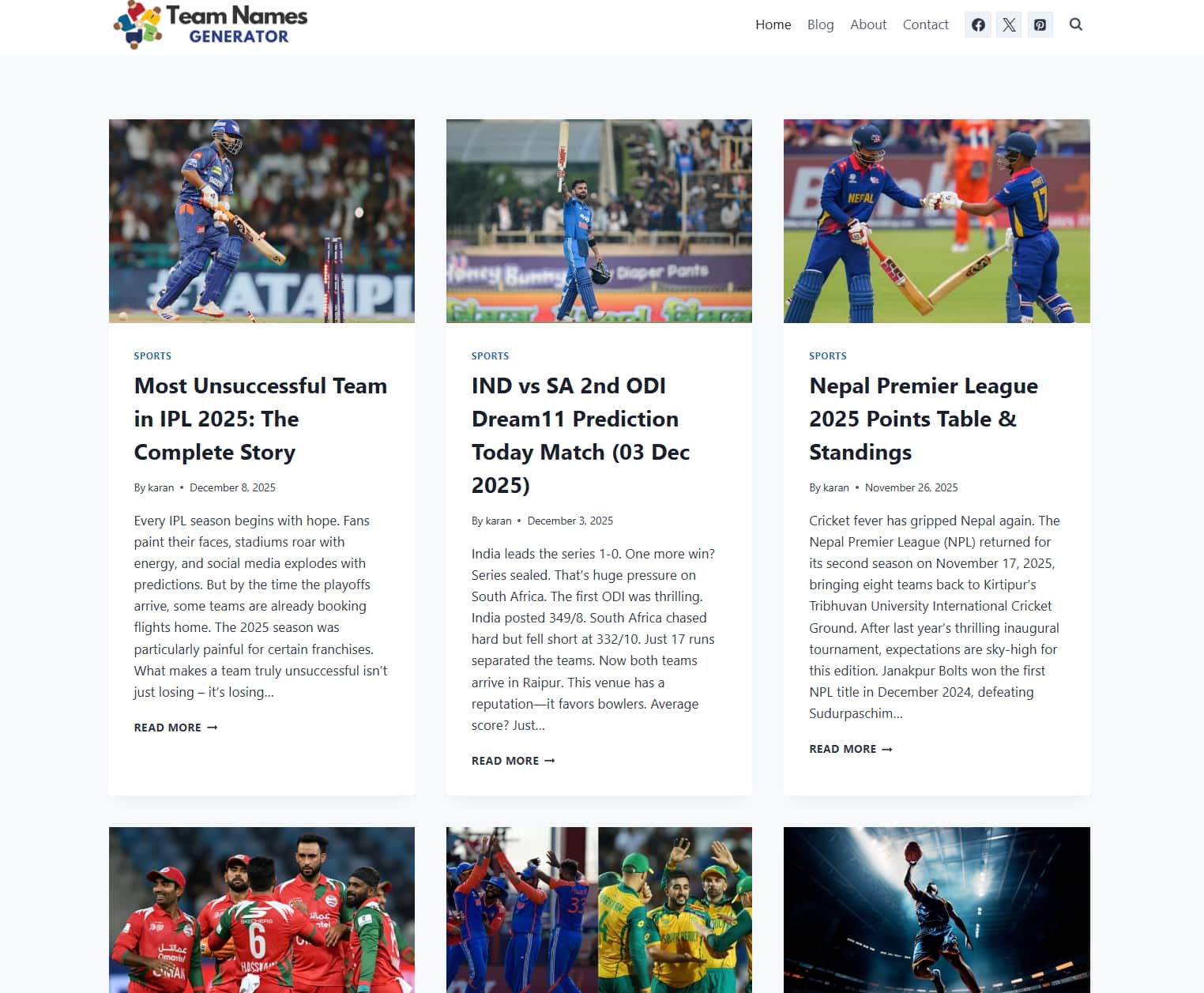Image resolution: width=1204 pixels, height=993 pixels.
Task: Go to the Home menu item
Action: coord(773,24)
